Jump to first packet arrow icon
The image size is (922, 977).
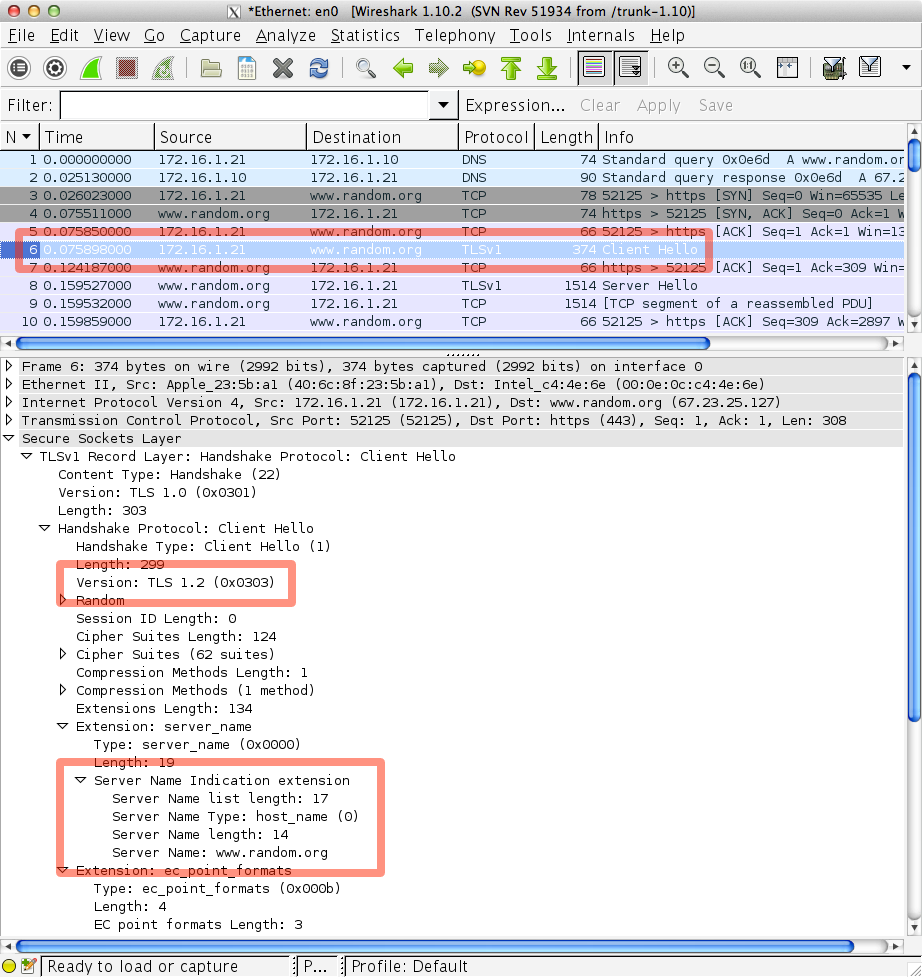[511, 68]
